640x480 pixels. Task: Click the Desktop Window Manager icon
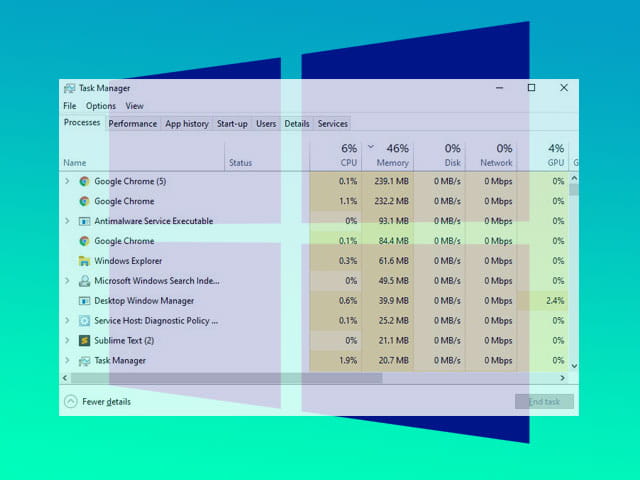tap(84, 301)
